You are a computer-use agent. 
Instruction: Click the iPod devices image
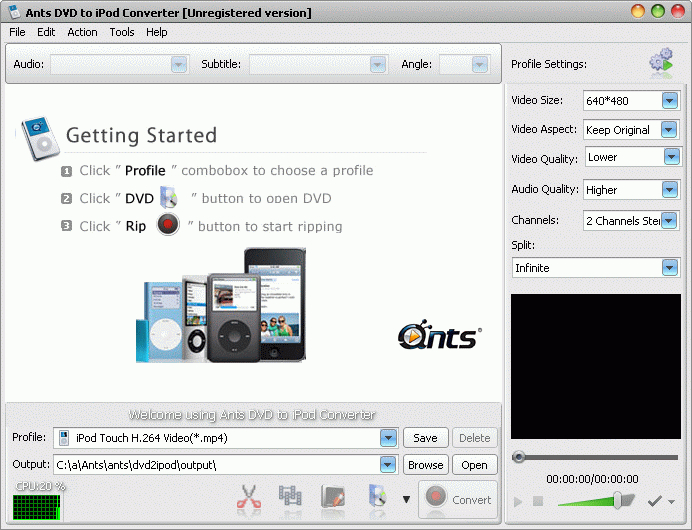(221, 305)
